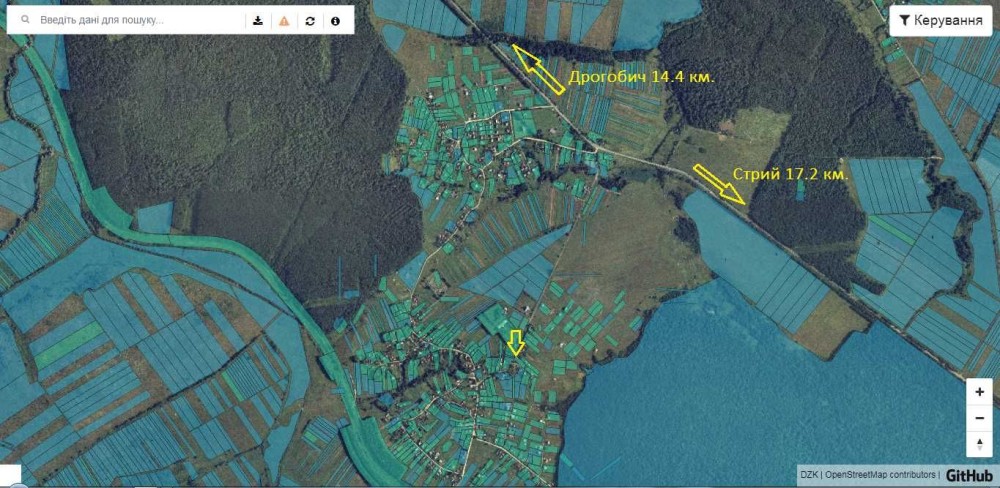The width and height of the screenshot is (1000, 488).
Task: Open the OpenStreetMap contributors link
Action: [879, 475]
